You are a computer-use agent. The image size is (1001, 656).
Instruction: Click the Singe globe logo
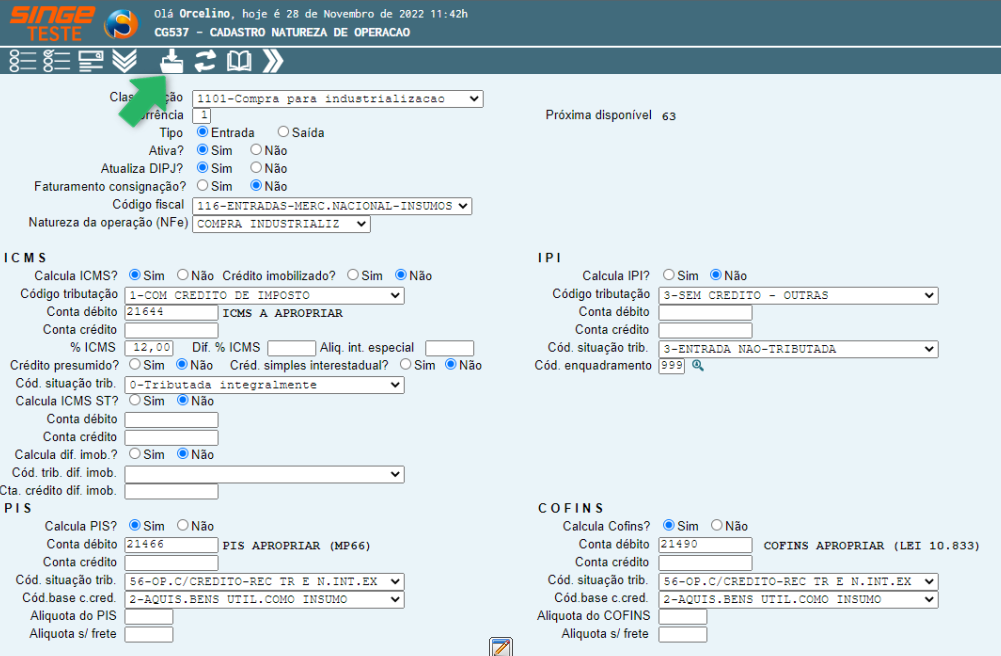coord(122,22)
